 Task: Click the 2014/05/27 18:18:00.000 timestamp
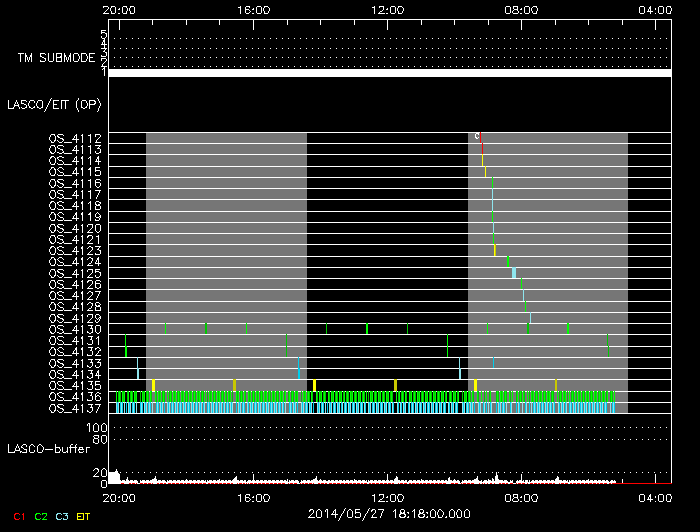(x=388, y=513)
